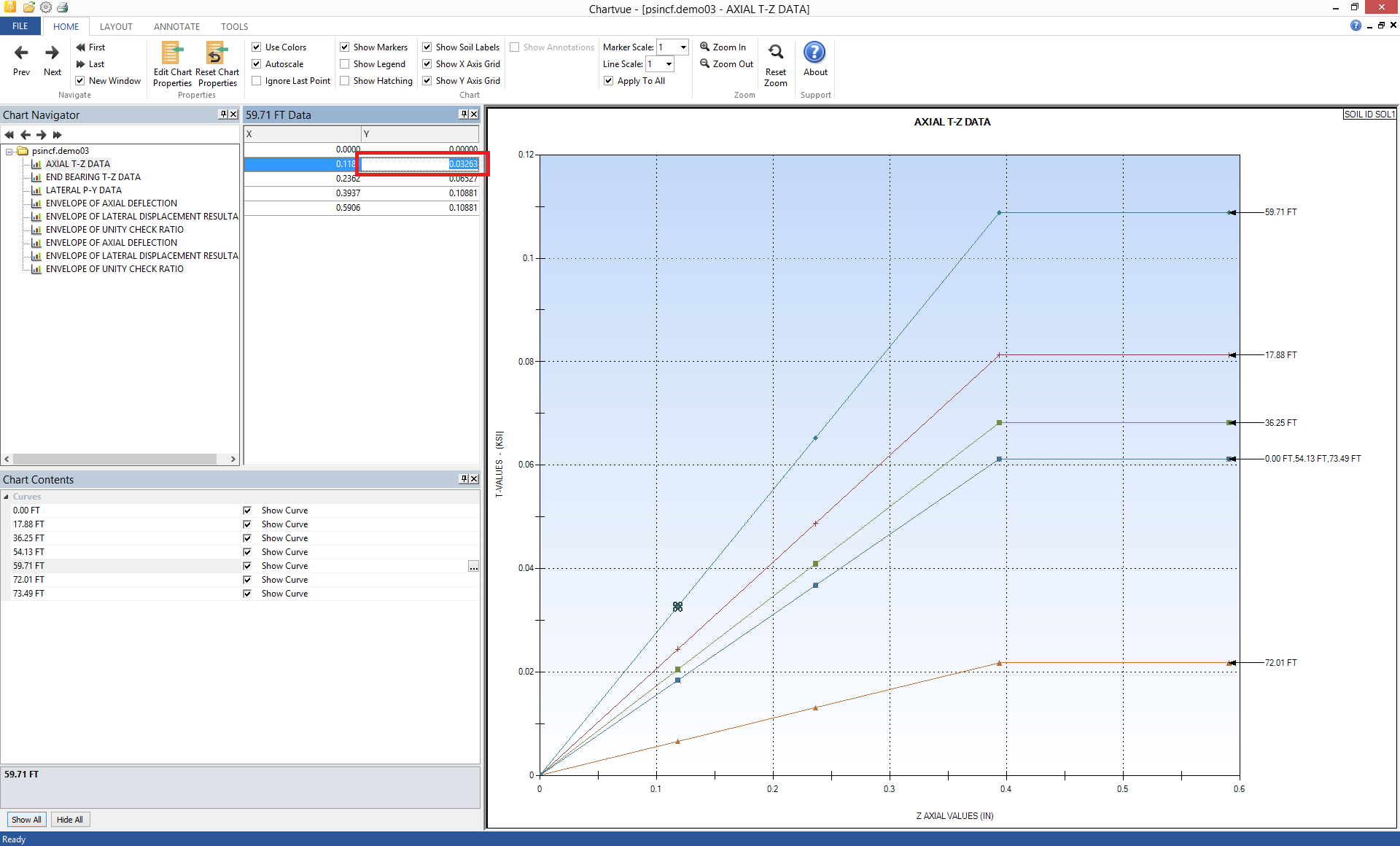1400x846 pixels.
Task: Toggle Show Markers checkbox
Action: 345,47
